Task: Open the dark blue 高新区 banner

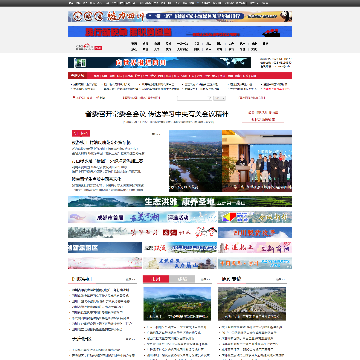Action: coord(105,248)
